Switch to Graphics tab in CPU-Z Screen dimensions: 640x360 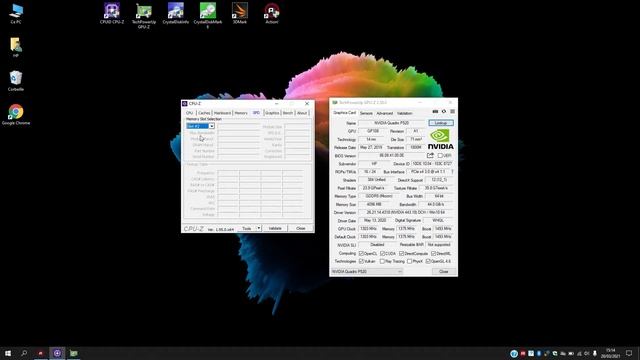pos(272,113)
